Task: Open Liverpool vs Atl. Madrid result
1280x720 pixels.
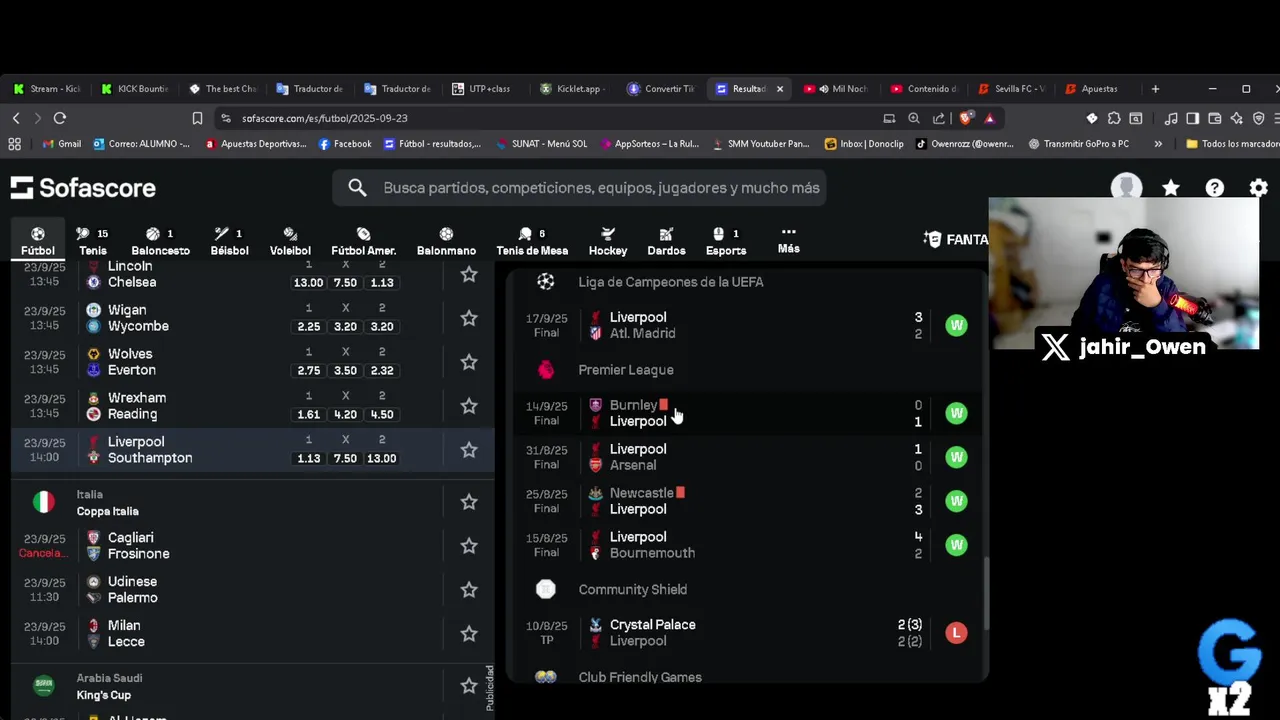Action: point(747,326)
